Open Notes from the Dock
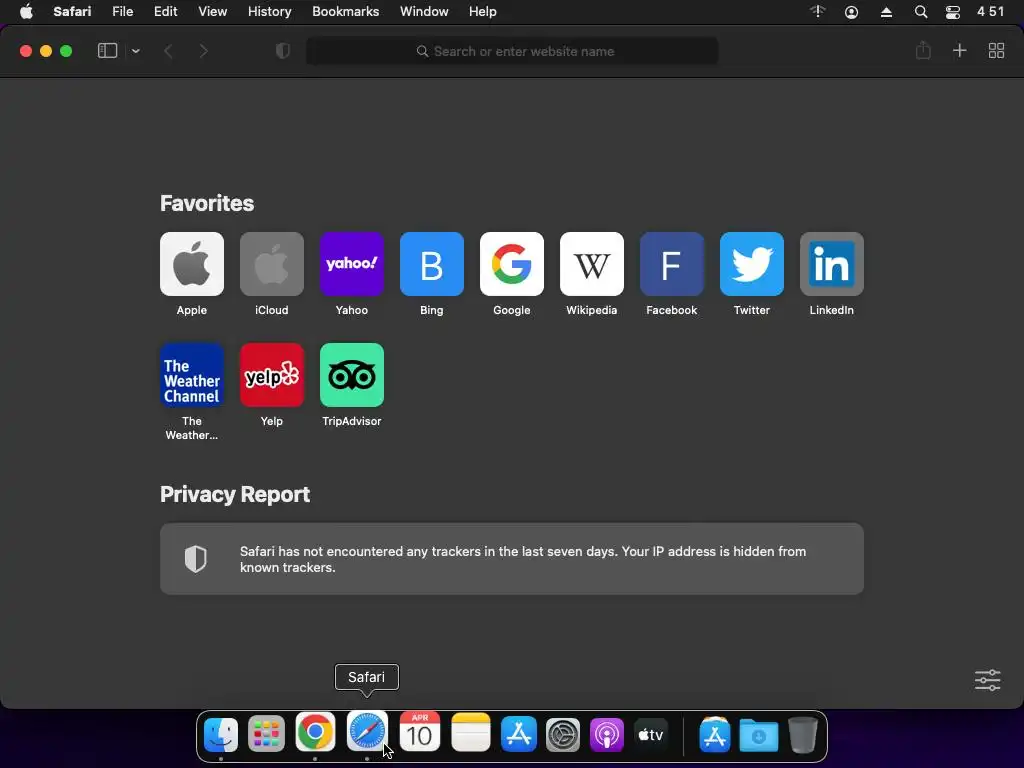 click(x=471, y=732)
